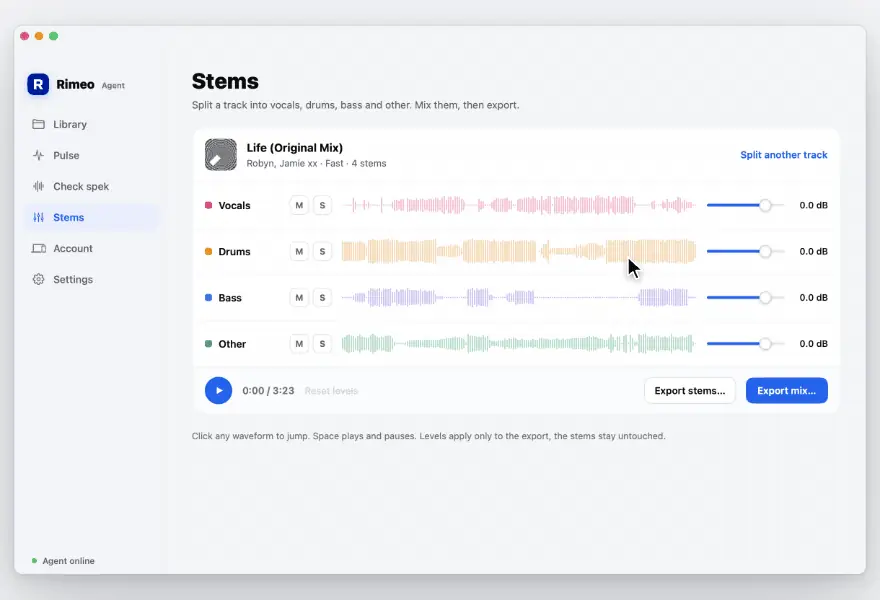Open Settings from the sidebar

click(x=93, y=279)
